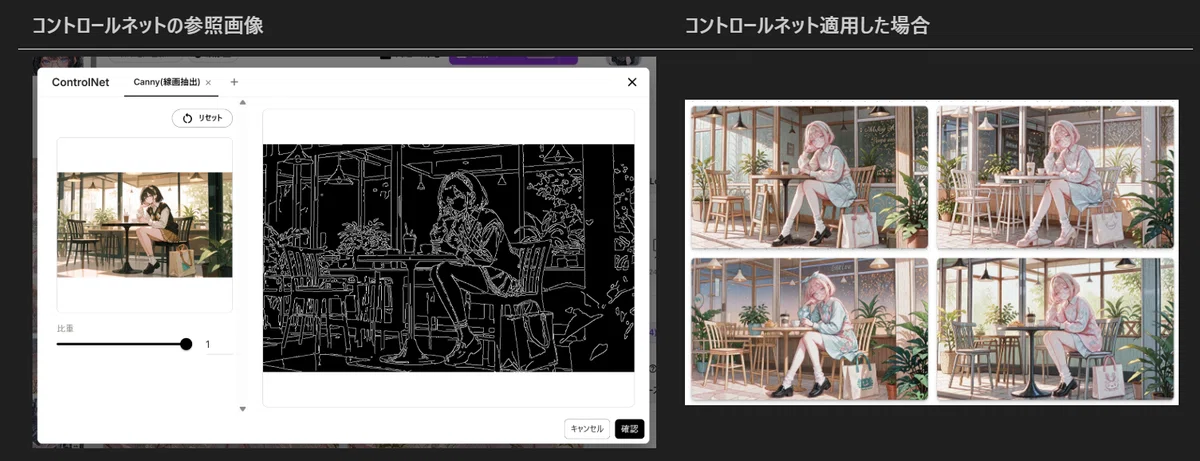Click the リセット reset button
The image size is (1200, 461).
click(203, 118)
